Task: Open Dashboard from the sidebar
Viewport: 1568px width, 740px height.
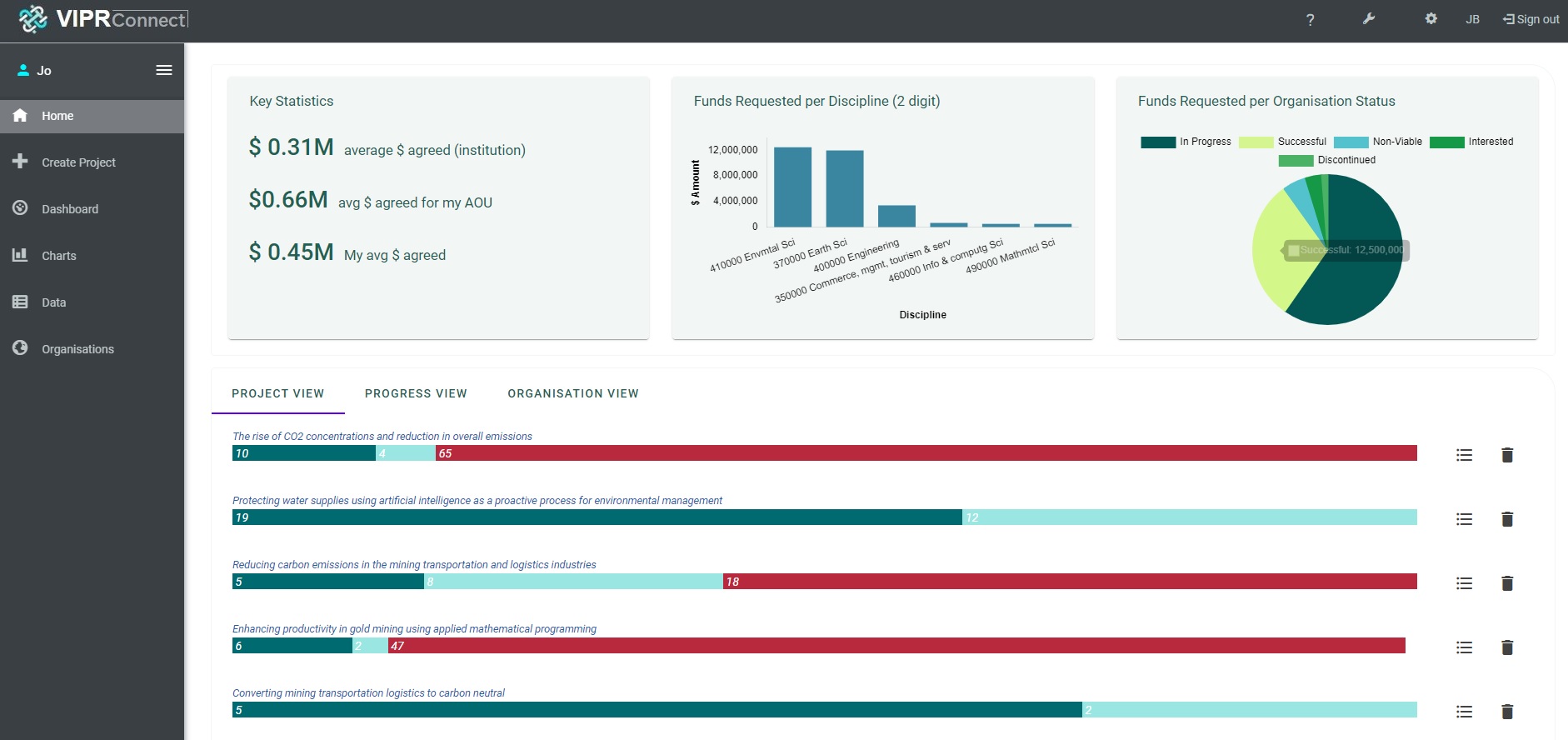Action: pyautogui.click(x=70, y=209)
